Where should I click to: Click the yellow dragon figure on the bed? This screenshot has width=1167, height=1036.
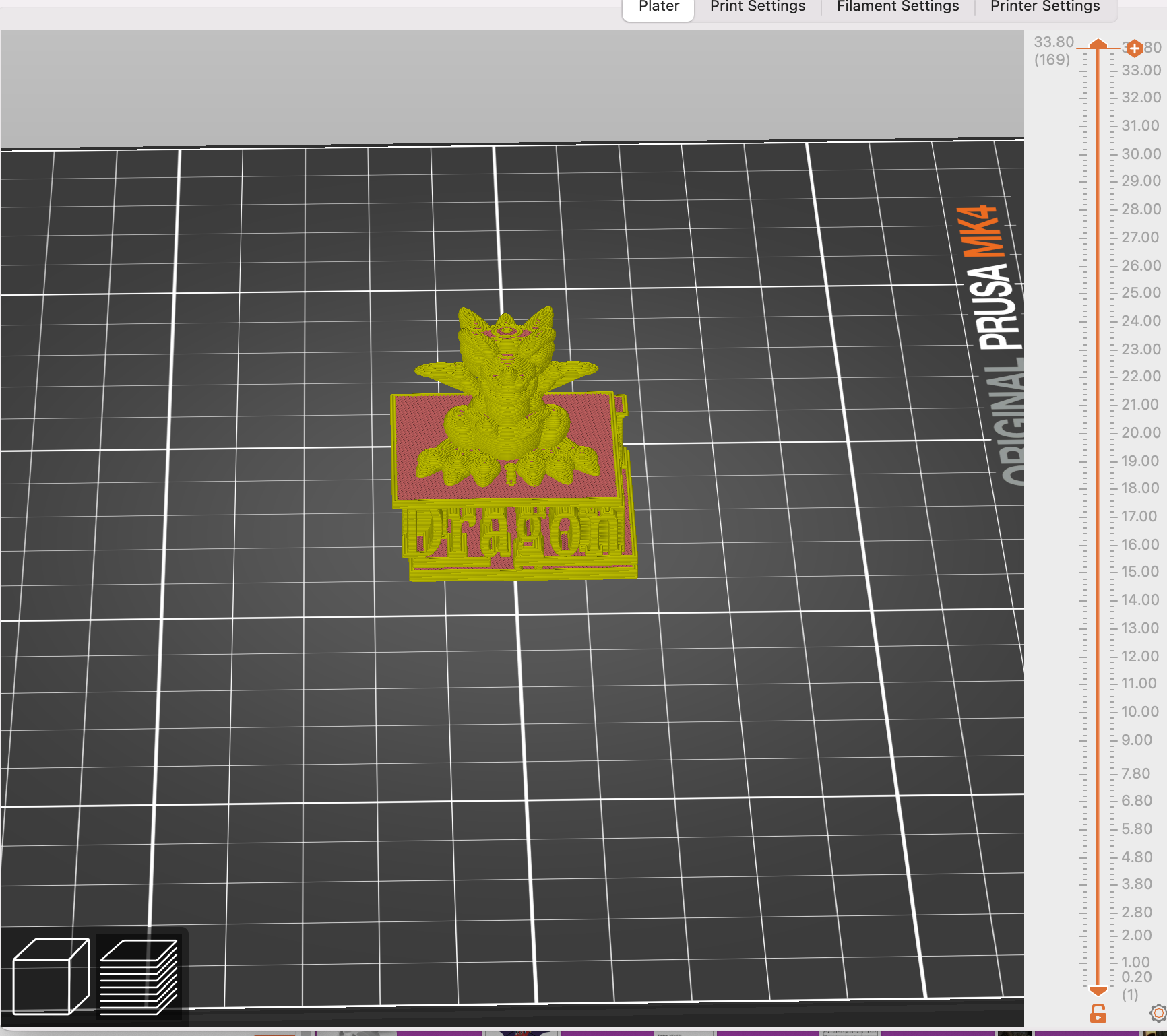[x=506, y=397]
